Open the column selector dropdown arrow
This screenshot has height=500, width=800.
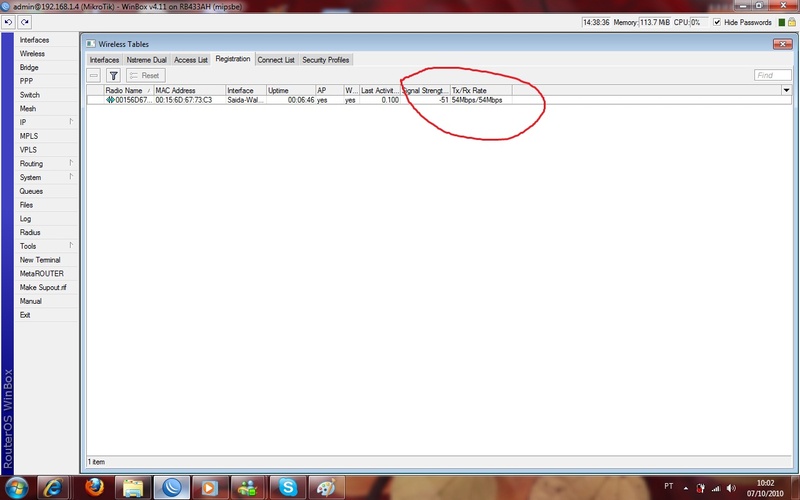click(x=786, y=90)
